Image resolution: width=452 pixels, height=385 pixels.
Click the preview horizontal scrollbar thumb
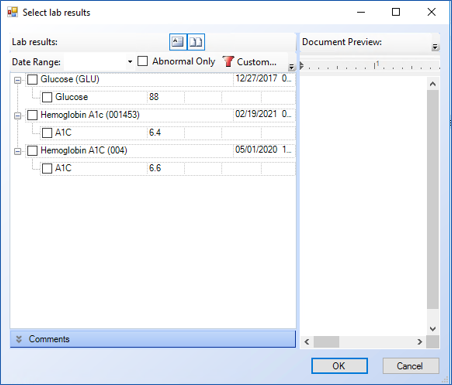click(x=326, y=342)
